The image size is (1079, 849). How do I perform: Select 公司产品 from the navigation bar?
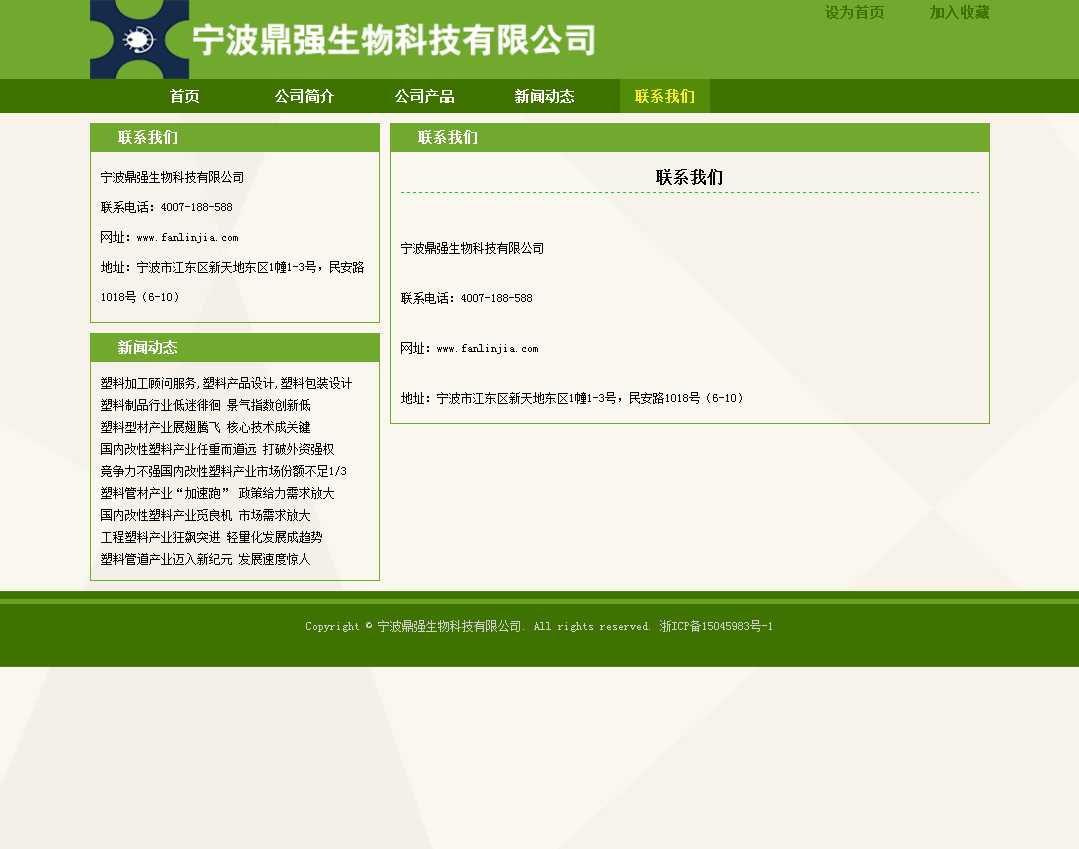(424, 97)
